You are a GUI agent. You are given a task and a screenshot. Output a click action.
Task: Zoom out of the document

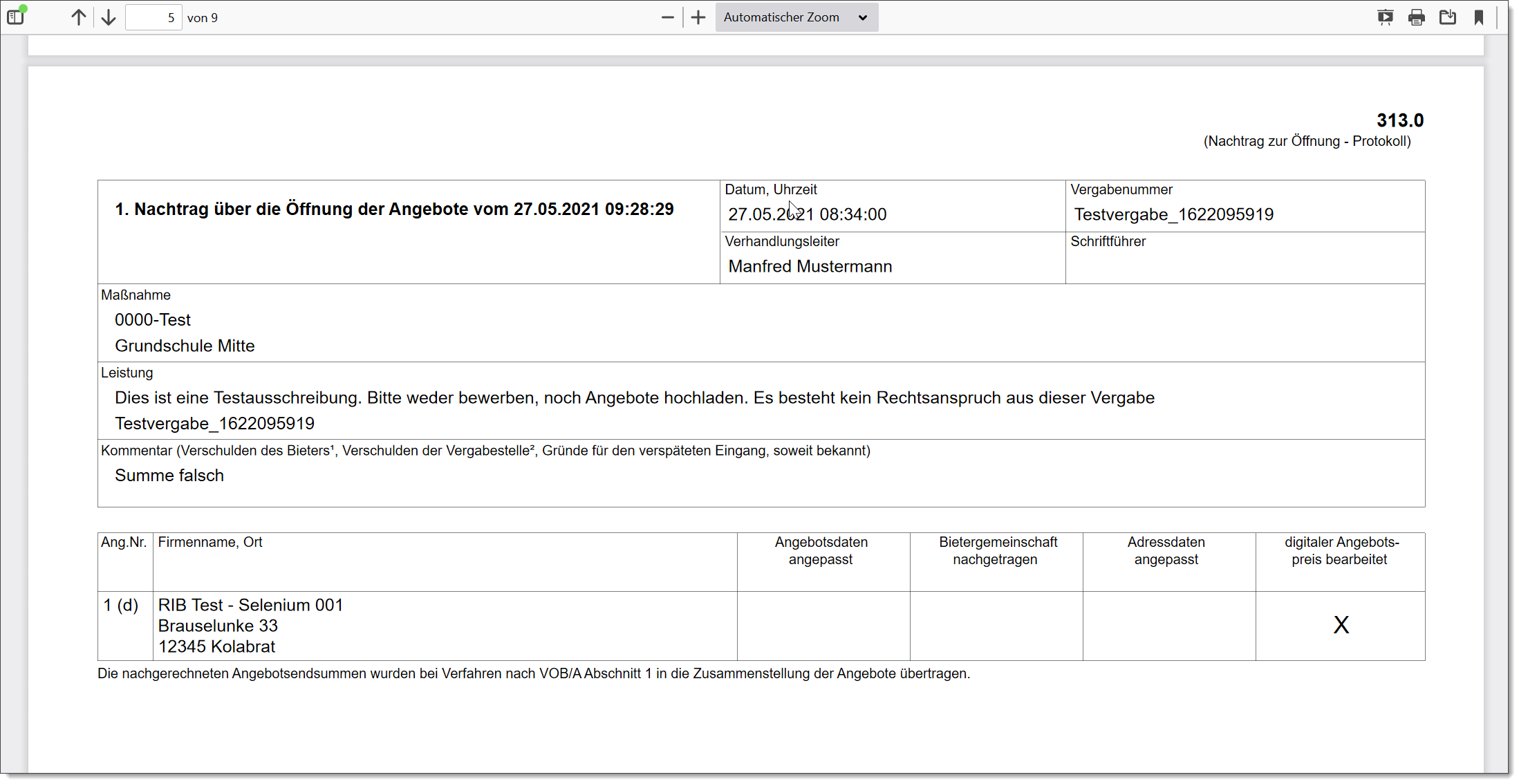(667, 17)
